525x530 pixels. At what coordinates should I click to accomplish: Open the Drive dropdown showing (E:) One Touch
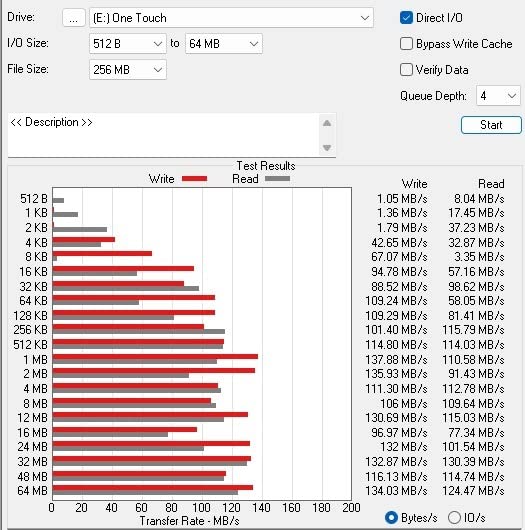[231, 18]
